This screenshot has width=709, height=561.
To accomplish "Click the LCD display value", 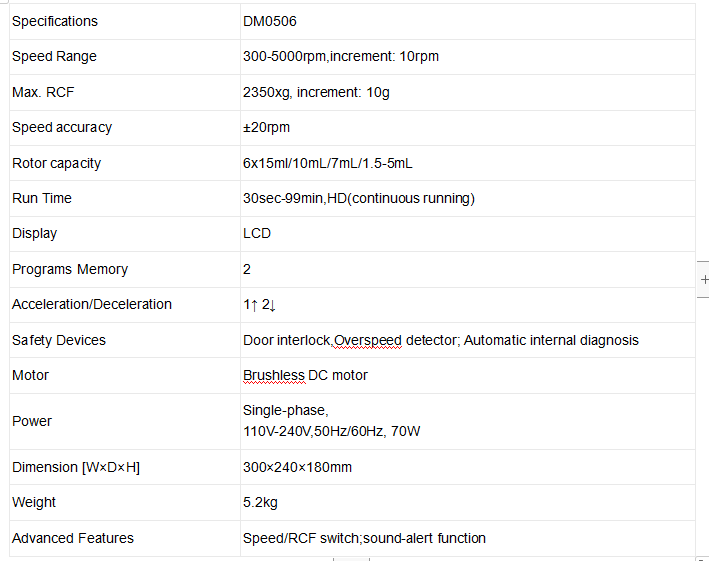I will click(257, 233).
